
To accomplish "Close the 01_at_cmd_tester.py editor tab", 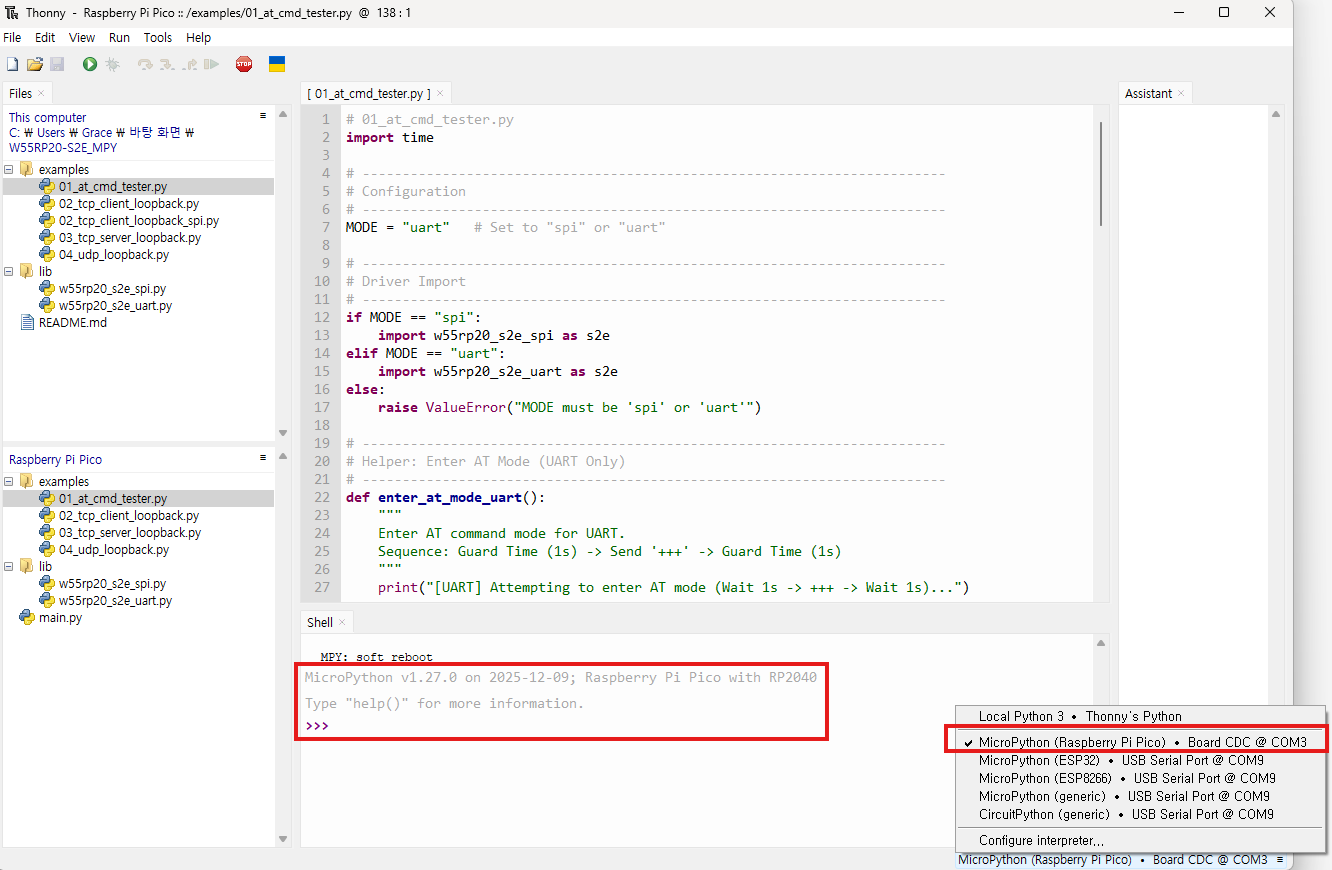I will 439,94.
